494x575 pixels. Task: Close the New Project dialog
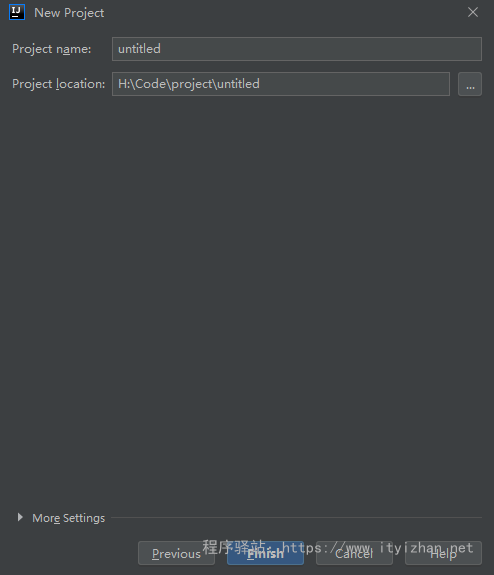473,12
